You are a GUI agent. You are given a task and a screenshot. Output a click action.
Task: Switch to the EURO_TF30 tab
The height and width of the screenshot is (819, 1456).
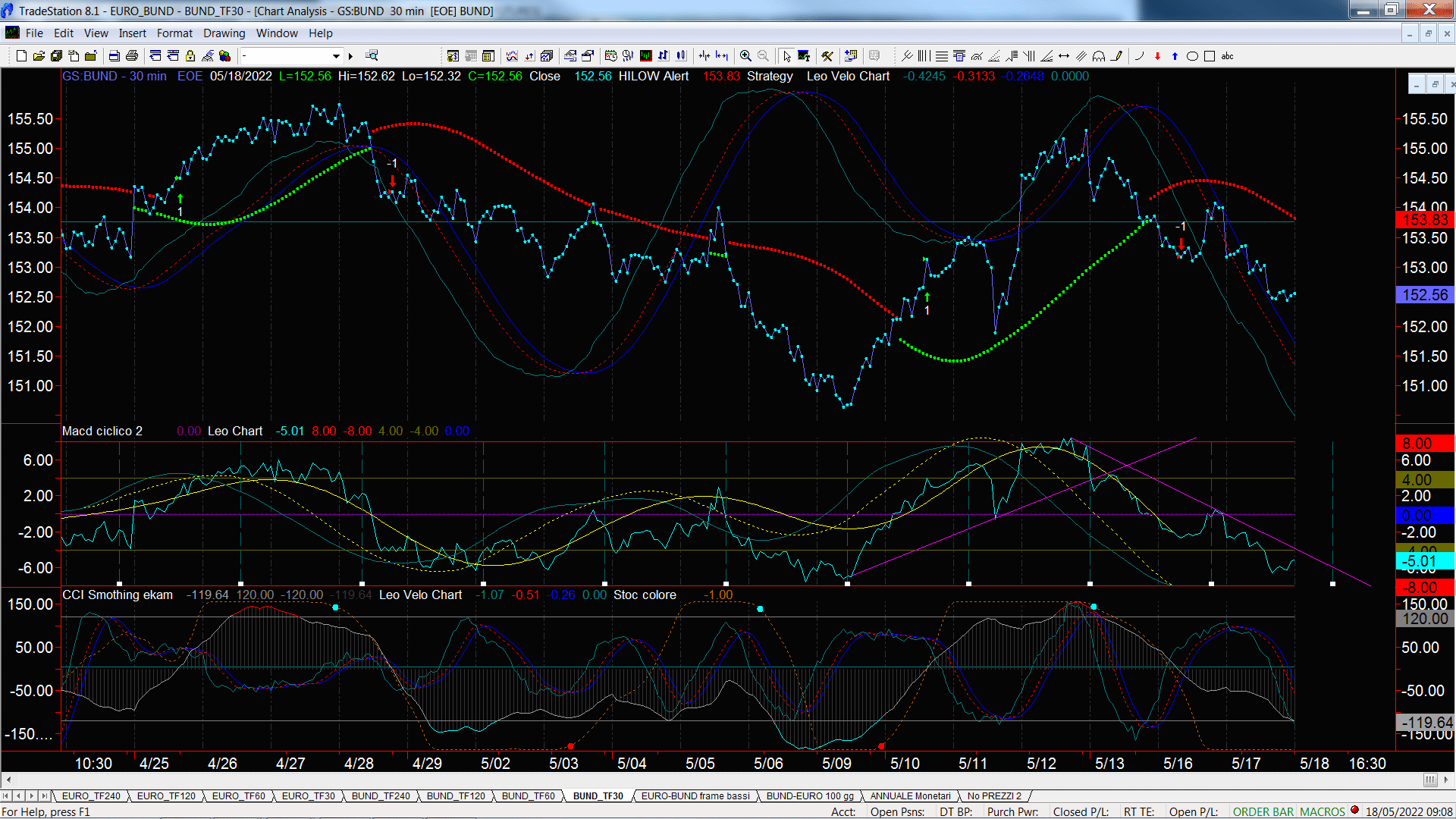(x=308, y=795)
